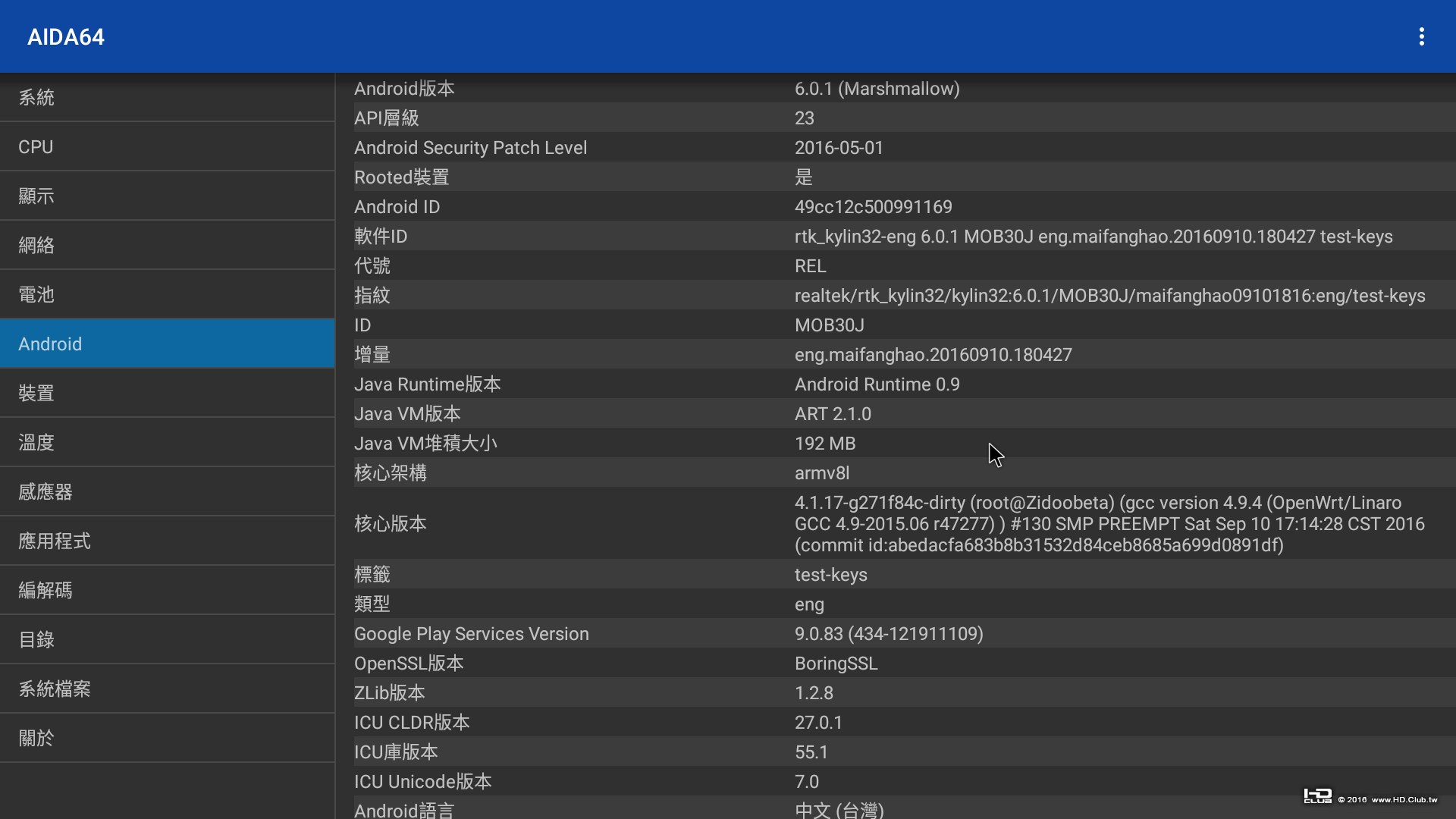Select the Android Runtime 0.9 value
The height and width of the screenshot is (819, 1456).
click(877, 384)
